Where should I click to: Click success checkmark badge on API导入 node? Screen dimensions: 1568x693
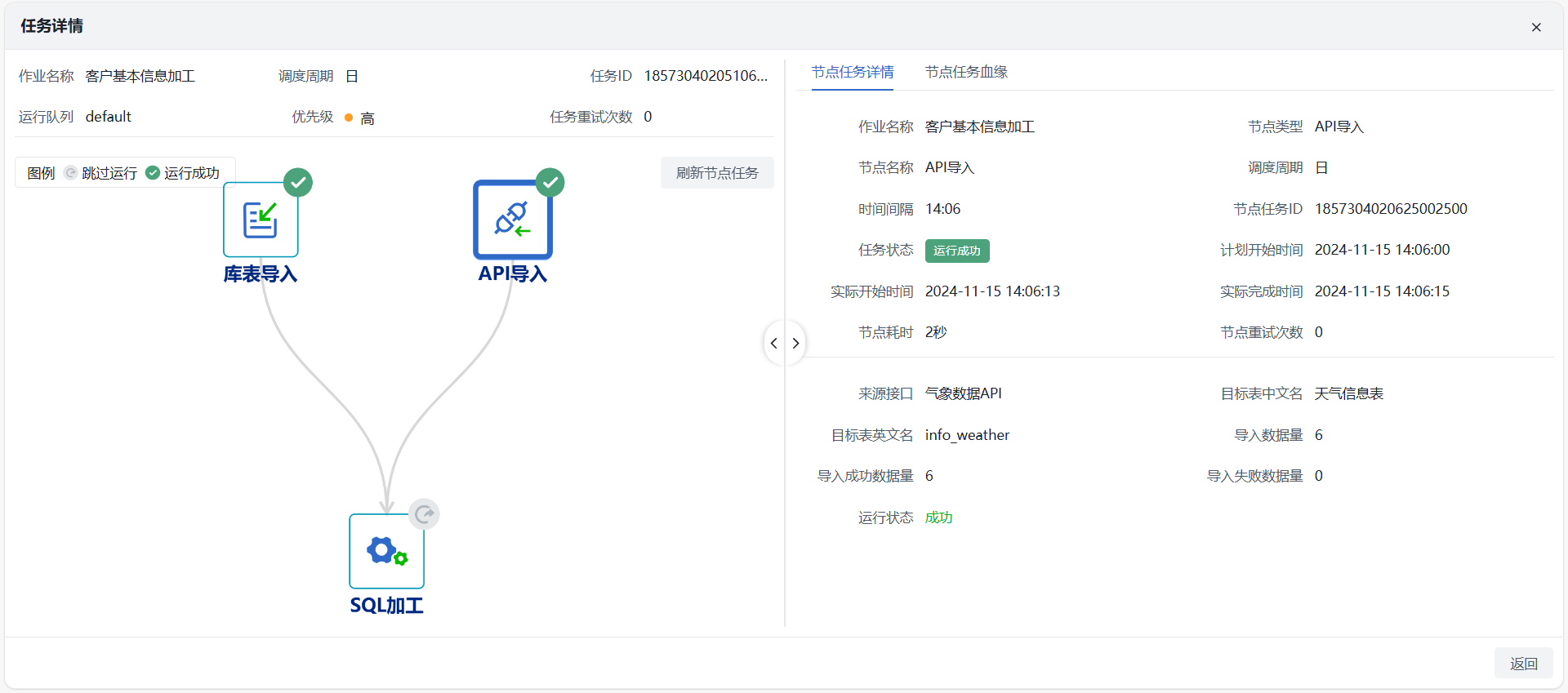coord(550,182)
